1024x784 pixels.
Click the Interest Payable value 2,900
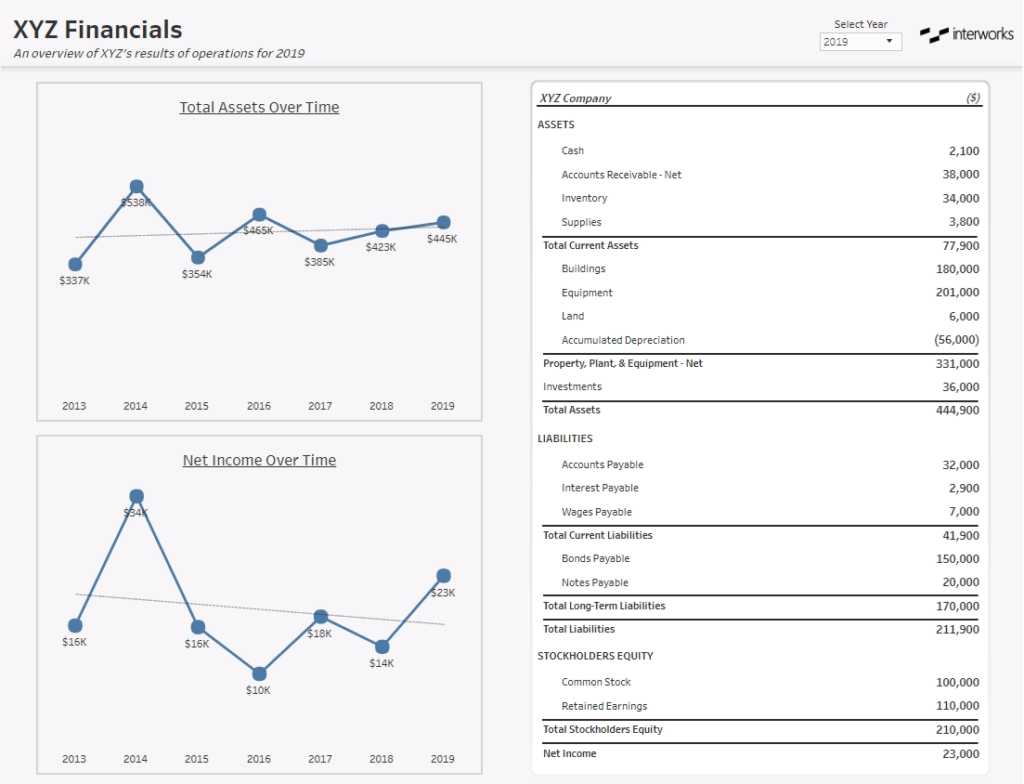(x=964, y=488)
